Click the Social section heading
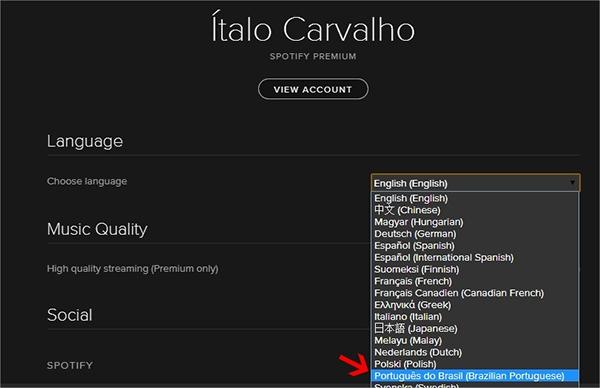The image size is (600, 388). tap(70, 315)
